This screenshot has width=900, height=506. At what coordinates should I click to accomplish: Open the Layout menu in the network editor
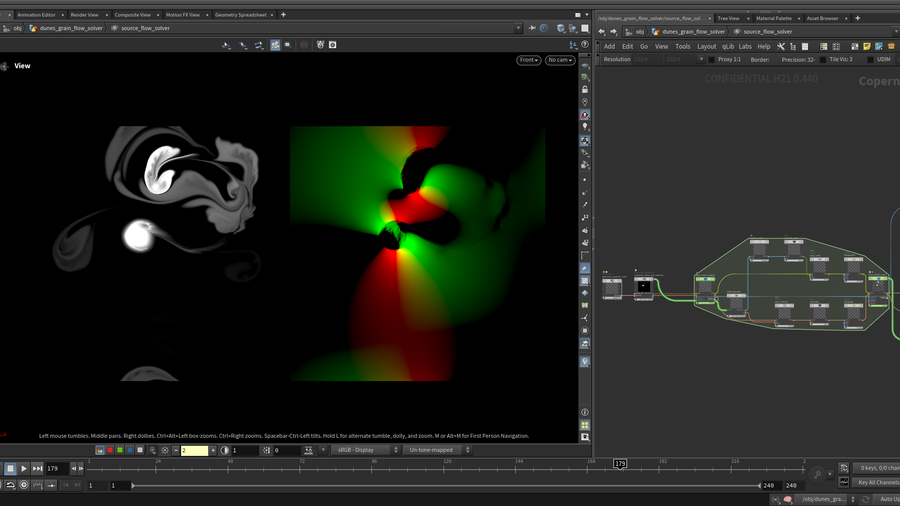706,46
